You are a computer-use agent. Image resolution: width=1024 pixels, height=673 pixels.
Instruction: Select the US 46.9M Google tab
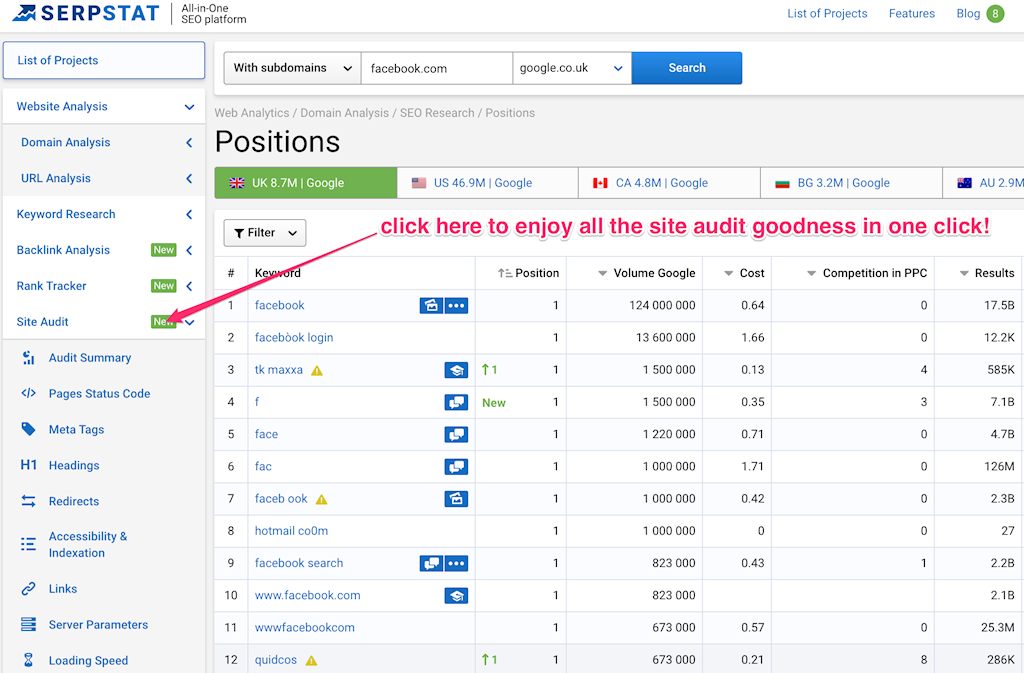coord(487,183)
